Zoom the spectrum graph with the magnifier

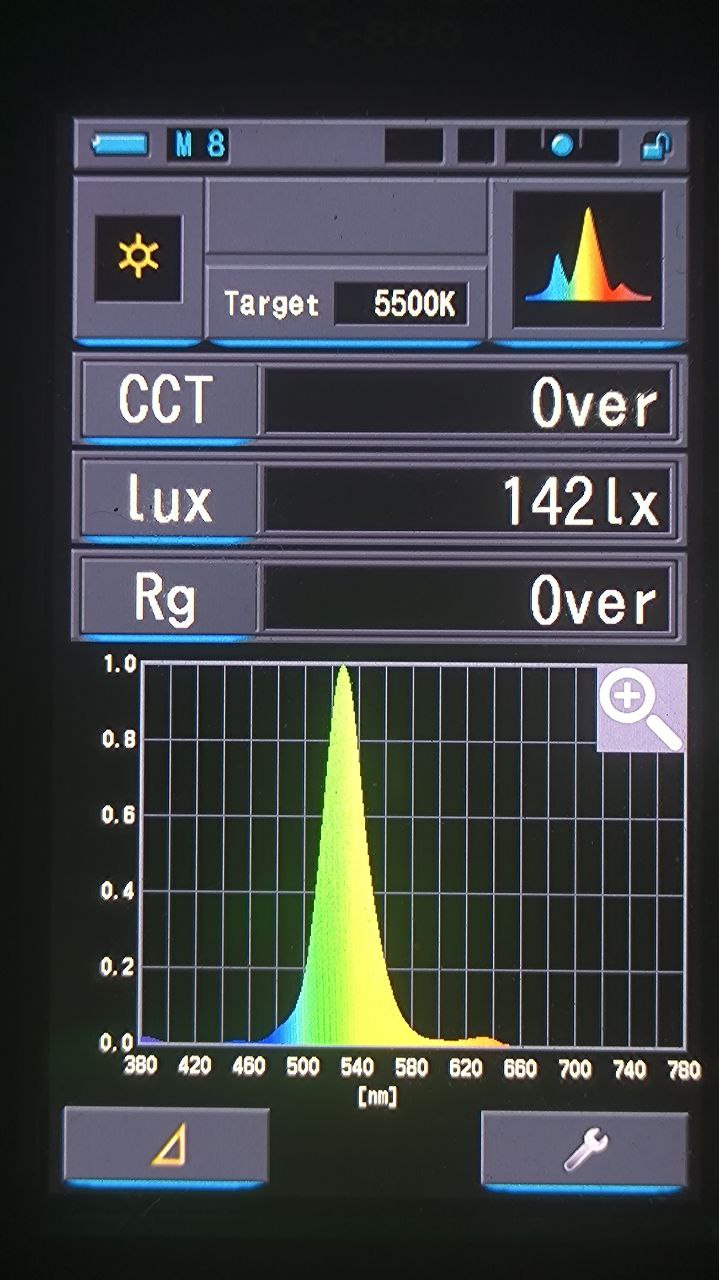coord(641,708)
